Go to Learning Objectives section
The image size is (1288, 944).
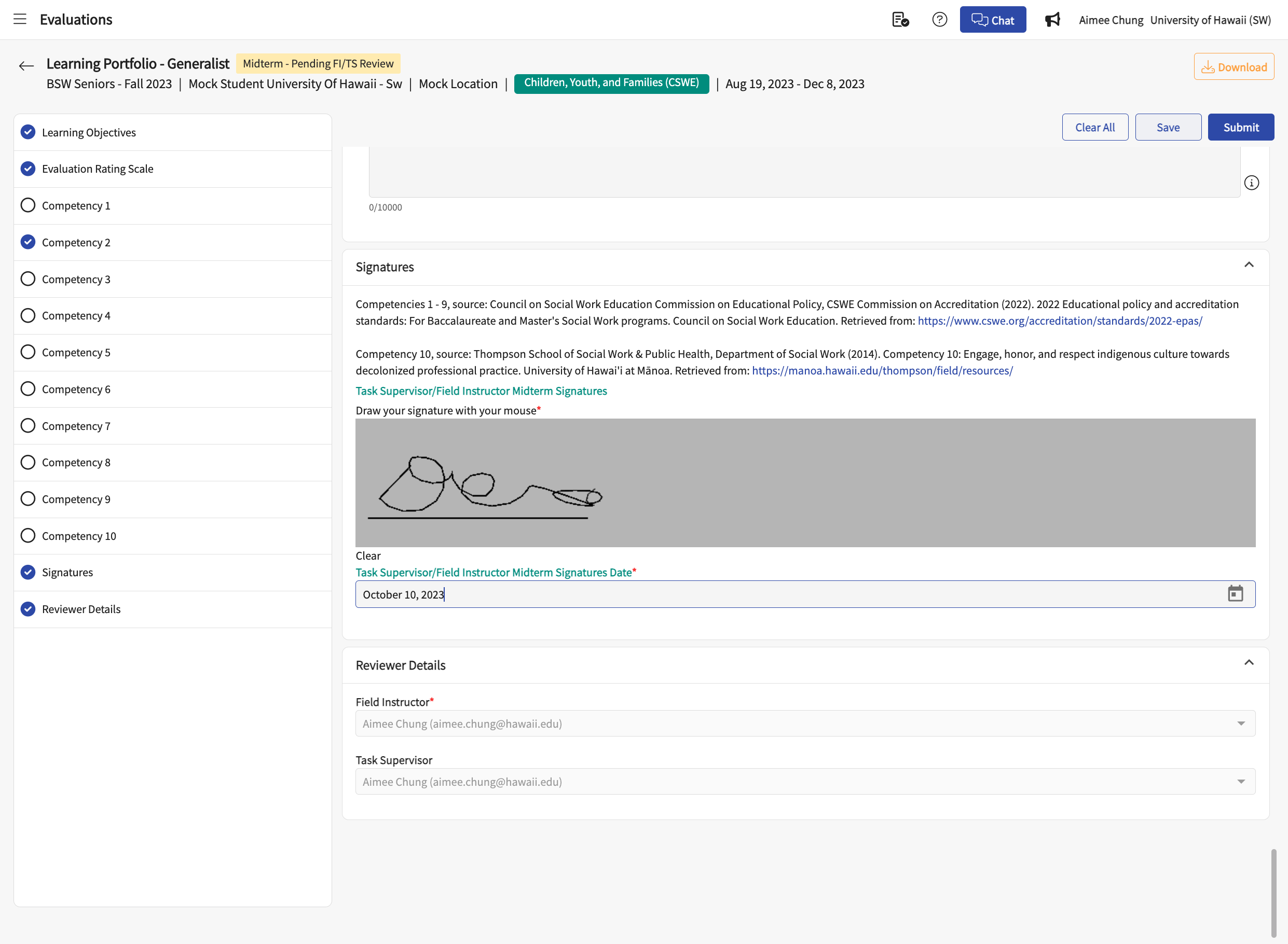pos(173,133)
